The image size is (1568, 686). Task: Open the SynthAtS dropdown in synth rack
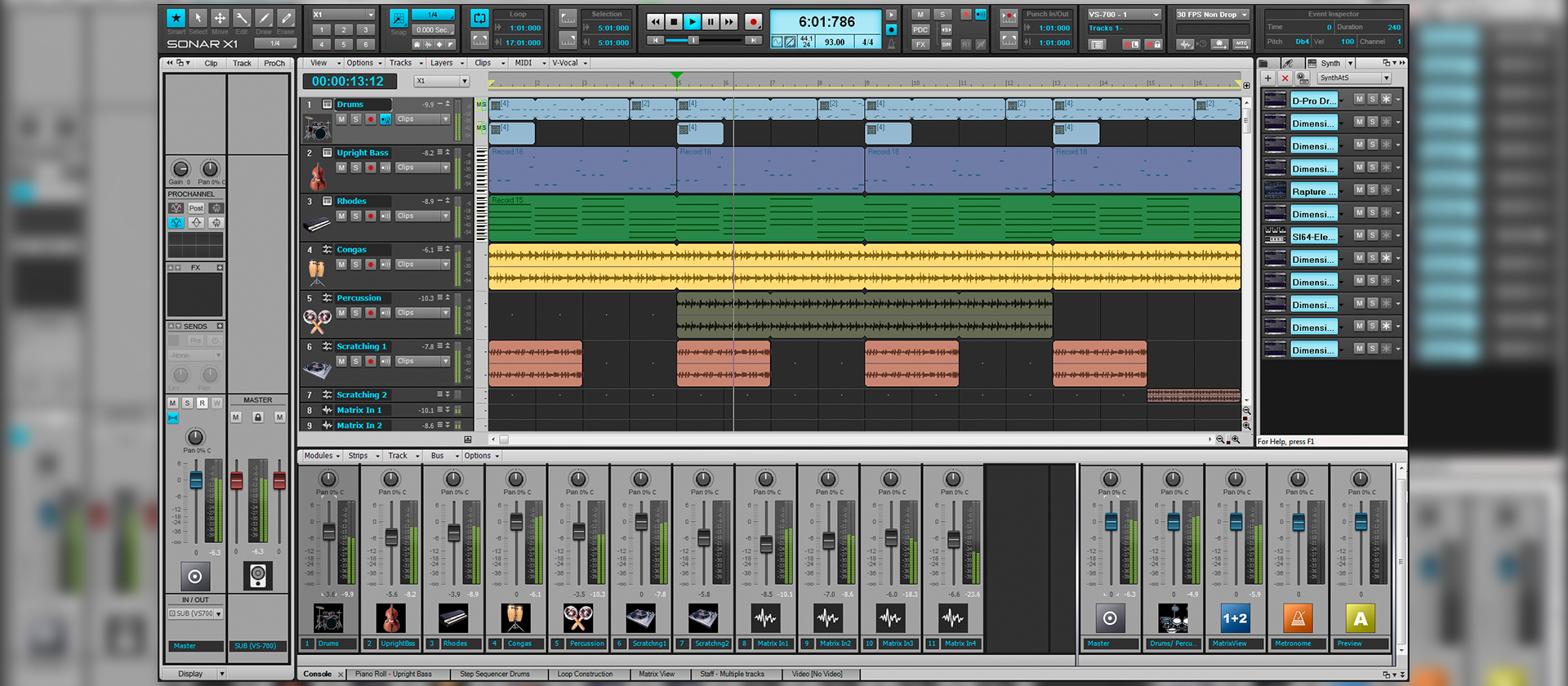(1354, 78)
